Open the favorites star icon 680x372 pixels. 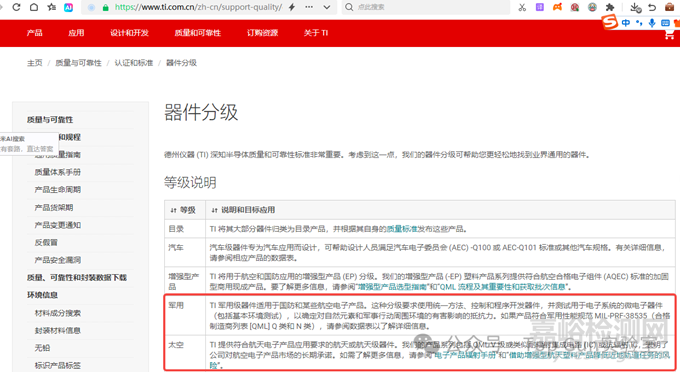click(x=51, y=7)
